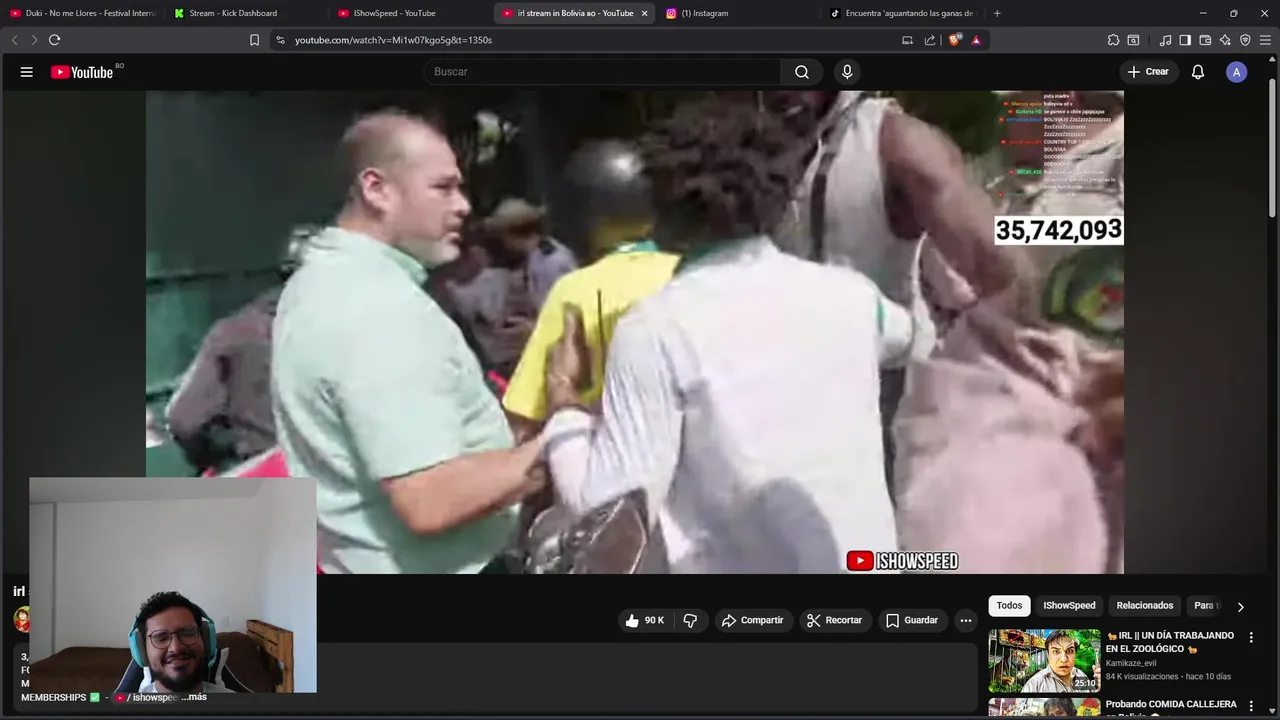Switch to the IShowSpeed YouTube tab
Image resolution: width=1280 pixels, height=720 pixels.
coord(409,13)
